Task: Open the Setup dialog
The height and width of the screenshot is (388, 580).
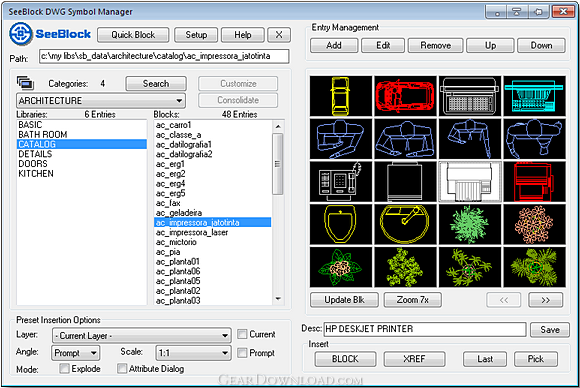Action: coord(196,35)
